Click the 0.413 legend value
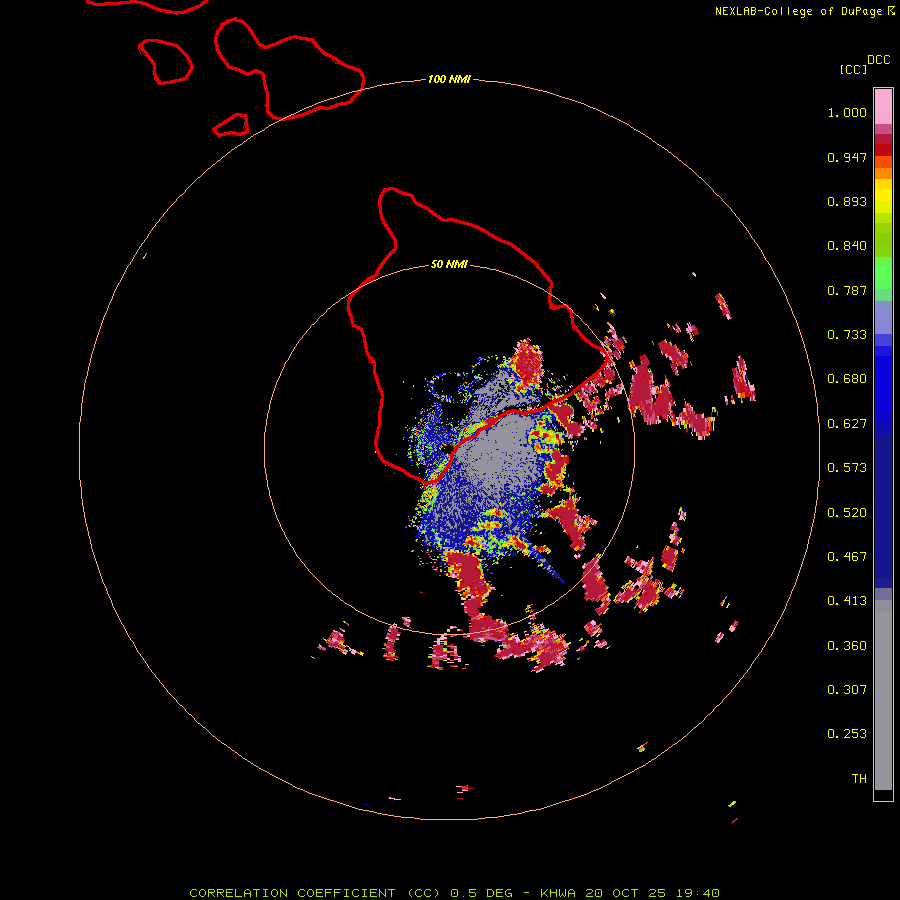This screenshot has height=900, width=900. point(847,601)
